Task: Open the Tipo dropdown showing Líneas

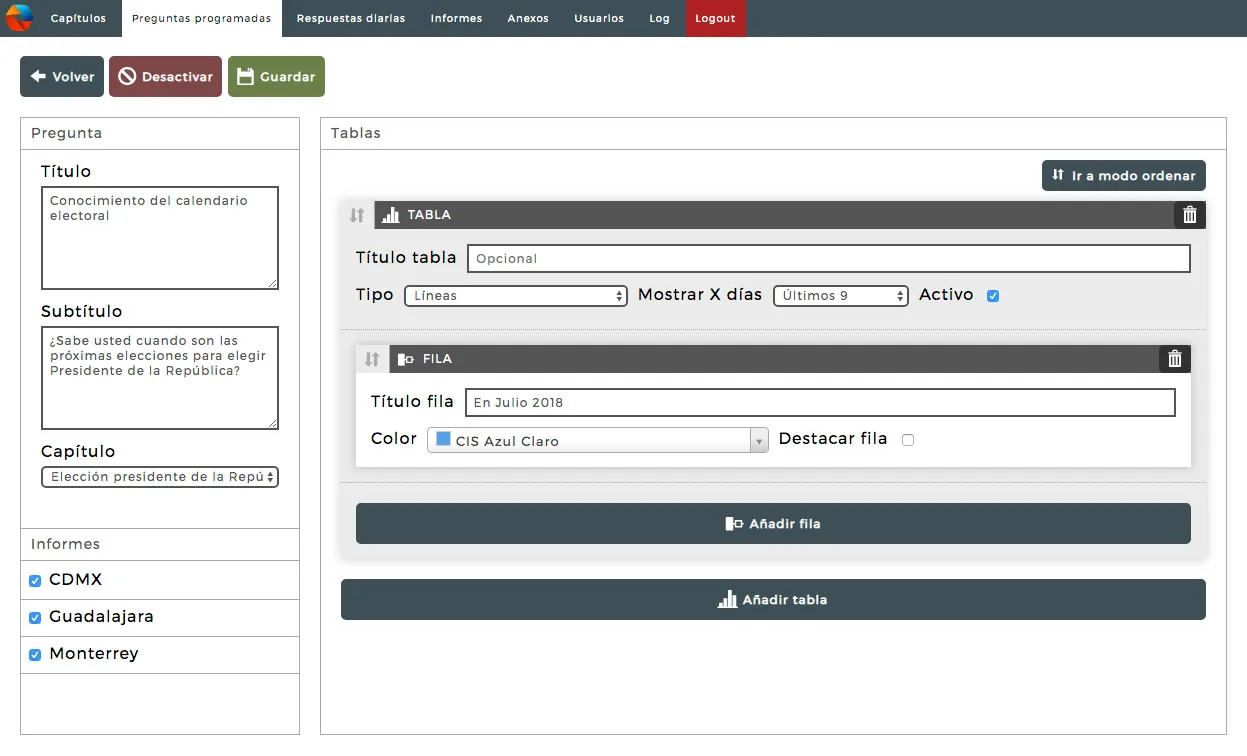Action: 515,295
